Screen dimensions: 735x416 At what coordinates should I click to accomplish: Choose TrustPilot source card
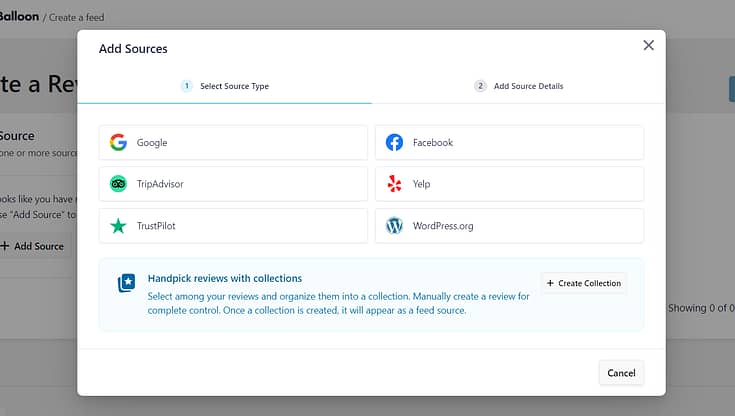tap(233, 226)
